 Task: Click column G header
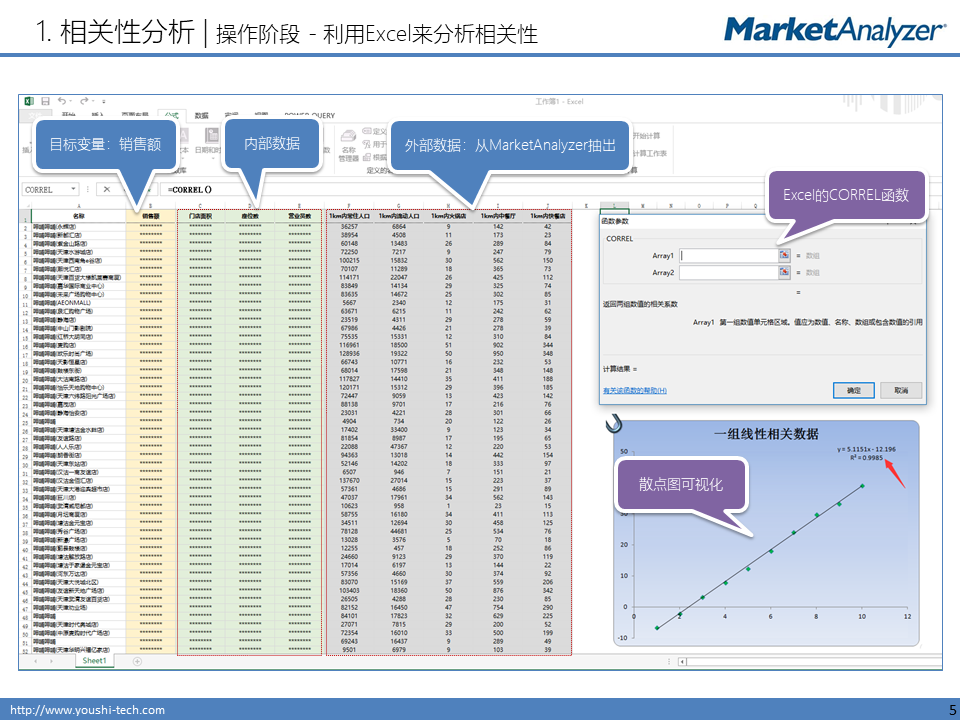pyautogui.click(x=399, y=206)
